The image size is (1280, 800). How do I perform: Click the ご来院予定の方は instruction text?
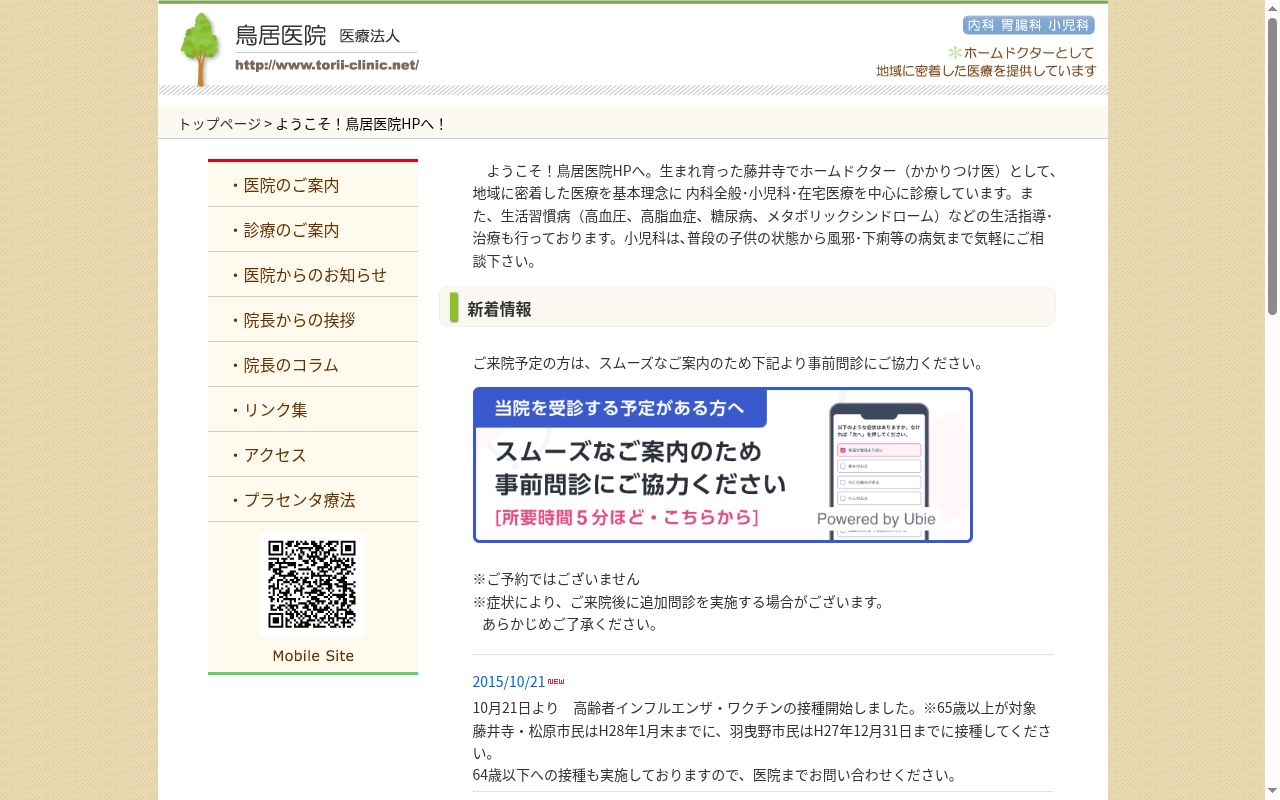[x=728, y=363]
